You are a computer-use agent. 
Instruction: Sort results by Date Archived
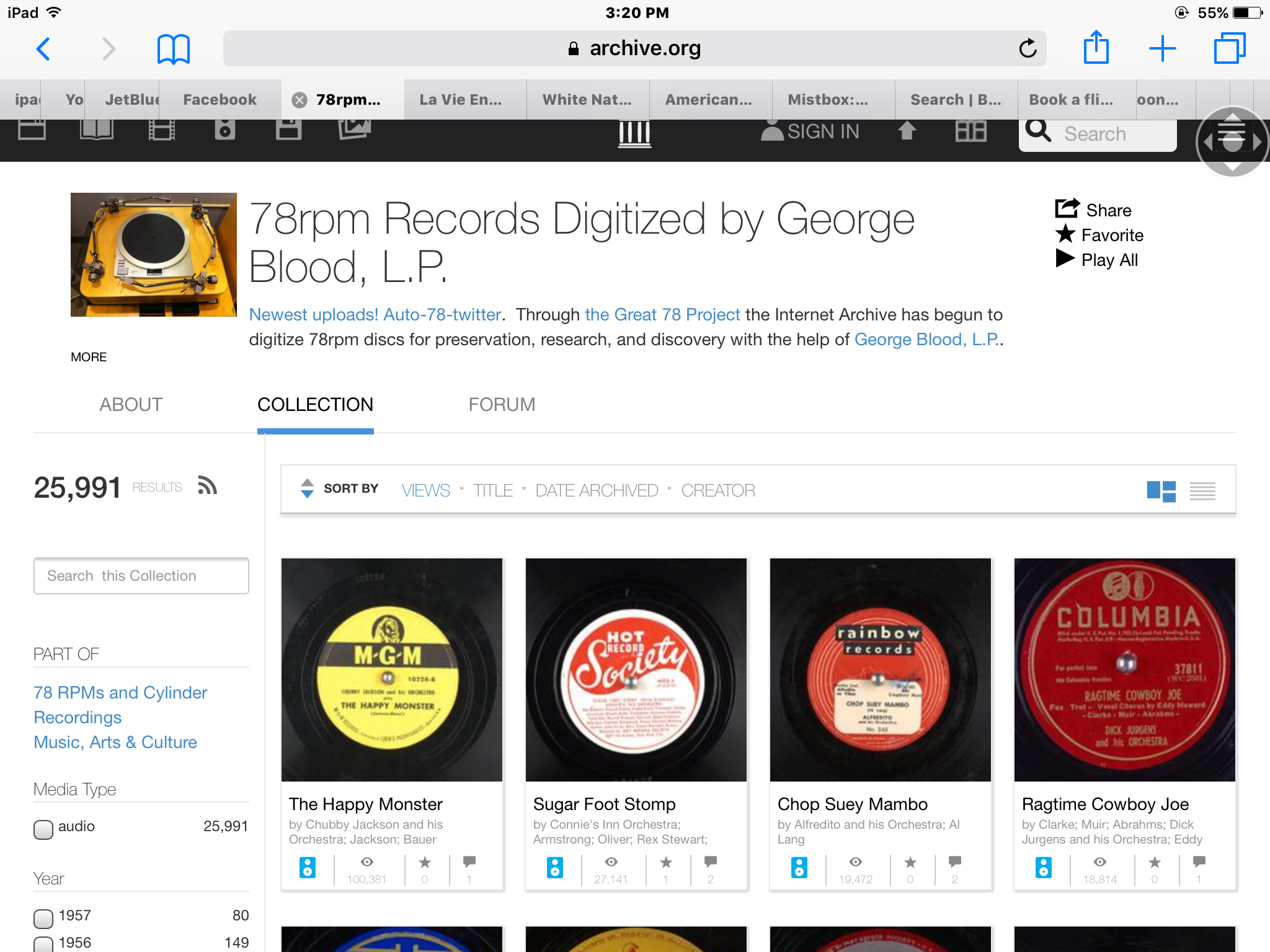[596, 491]
